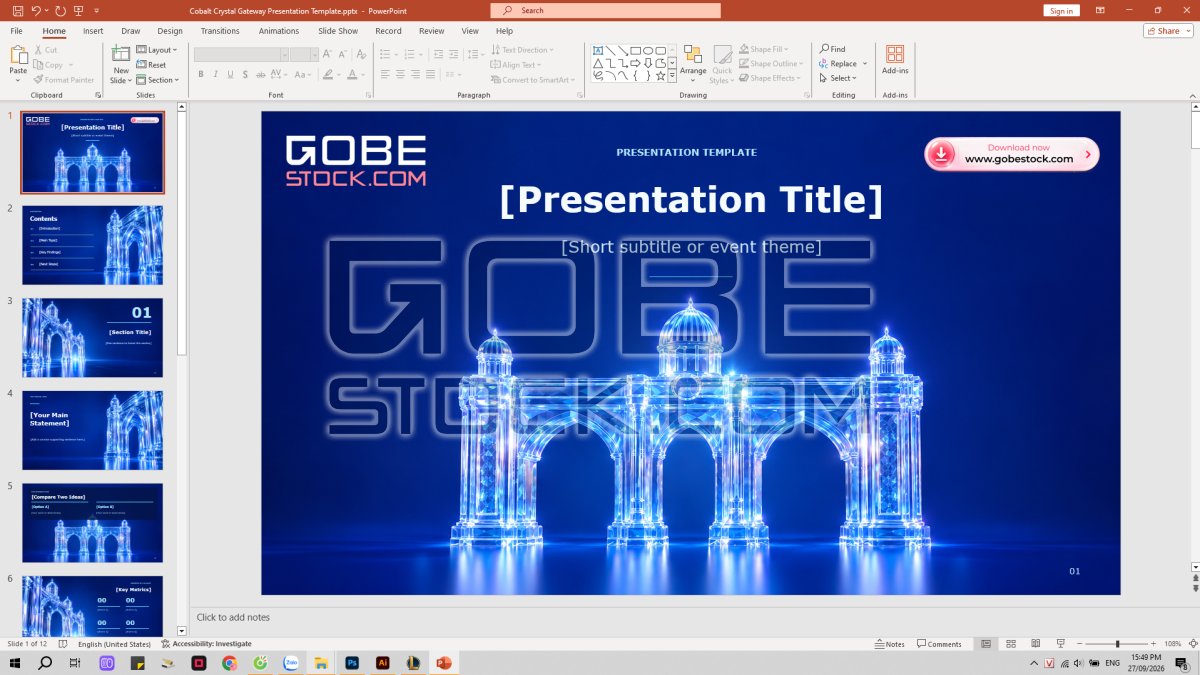The image size is (1200, 675).
Task: Click the Paste clipboard icon
Action: 18,55
